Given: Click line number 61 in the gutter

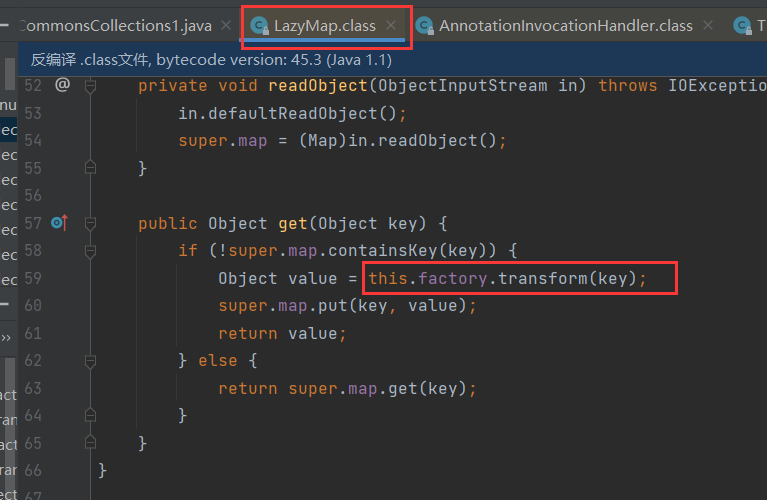Looking at the screenshot, I should pos(33,334).
